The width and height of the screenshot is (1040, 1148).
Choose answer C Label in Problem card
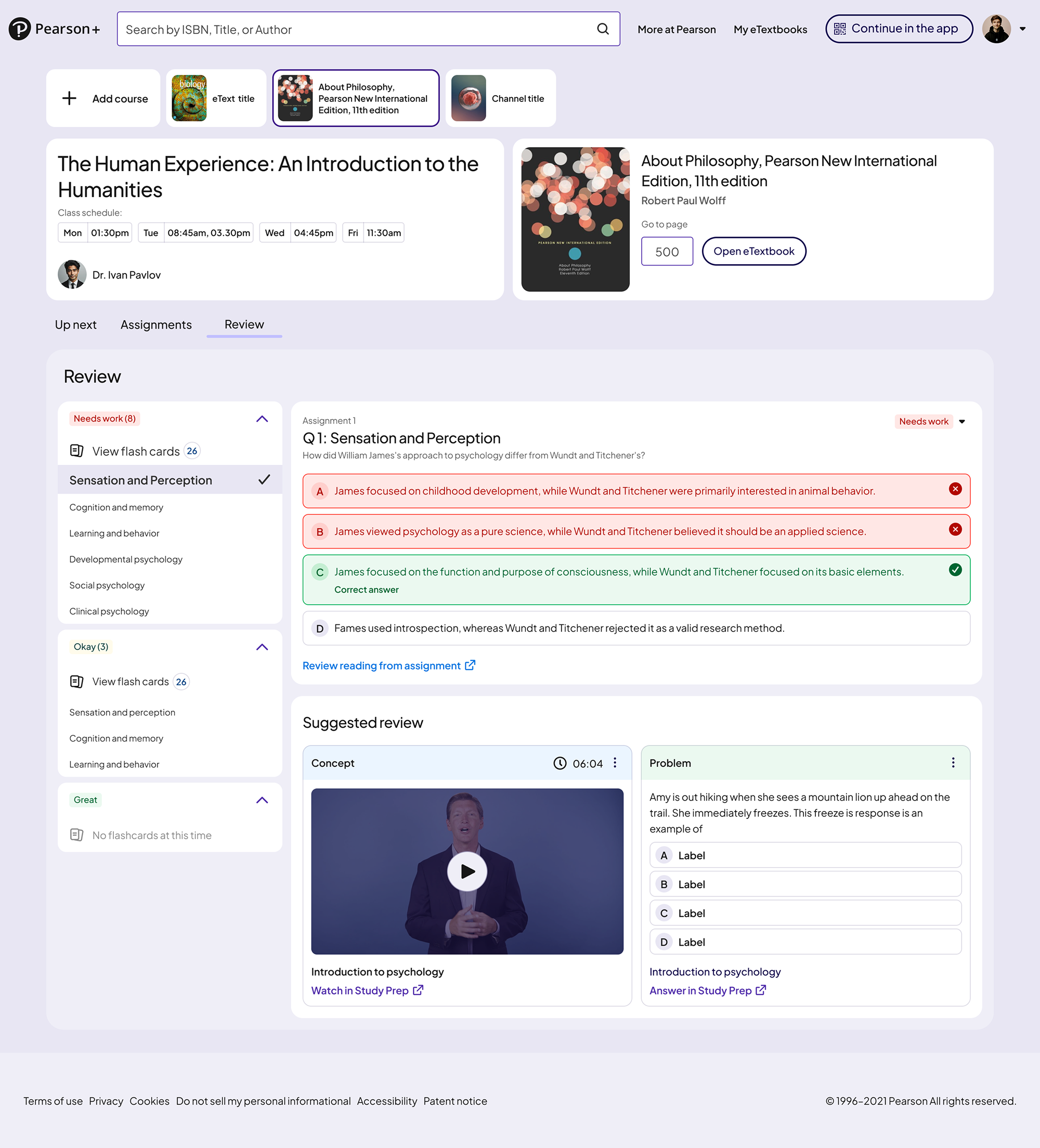(x=805, y=914)
